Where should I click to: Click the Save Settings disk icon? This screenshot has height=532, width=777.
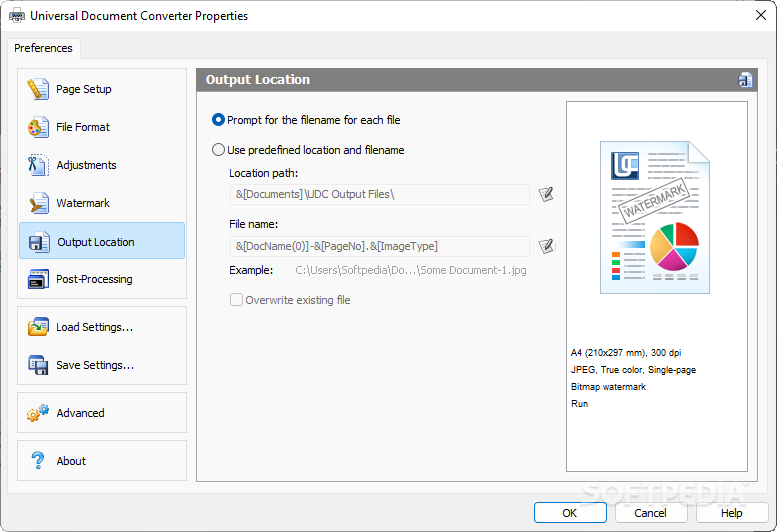[38, 365]
